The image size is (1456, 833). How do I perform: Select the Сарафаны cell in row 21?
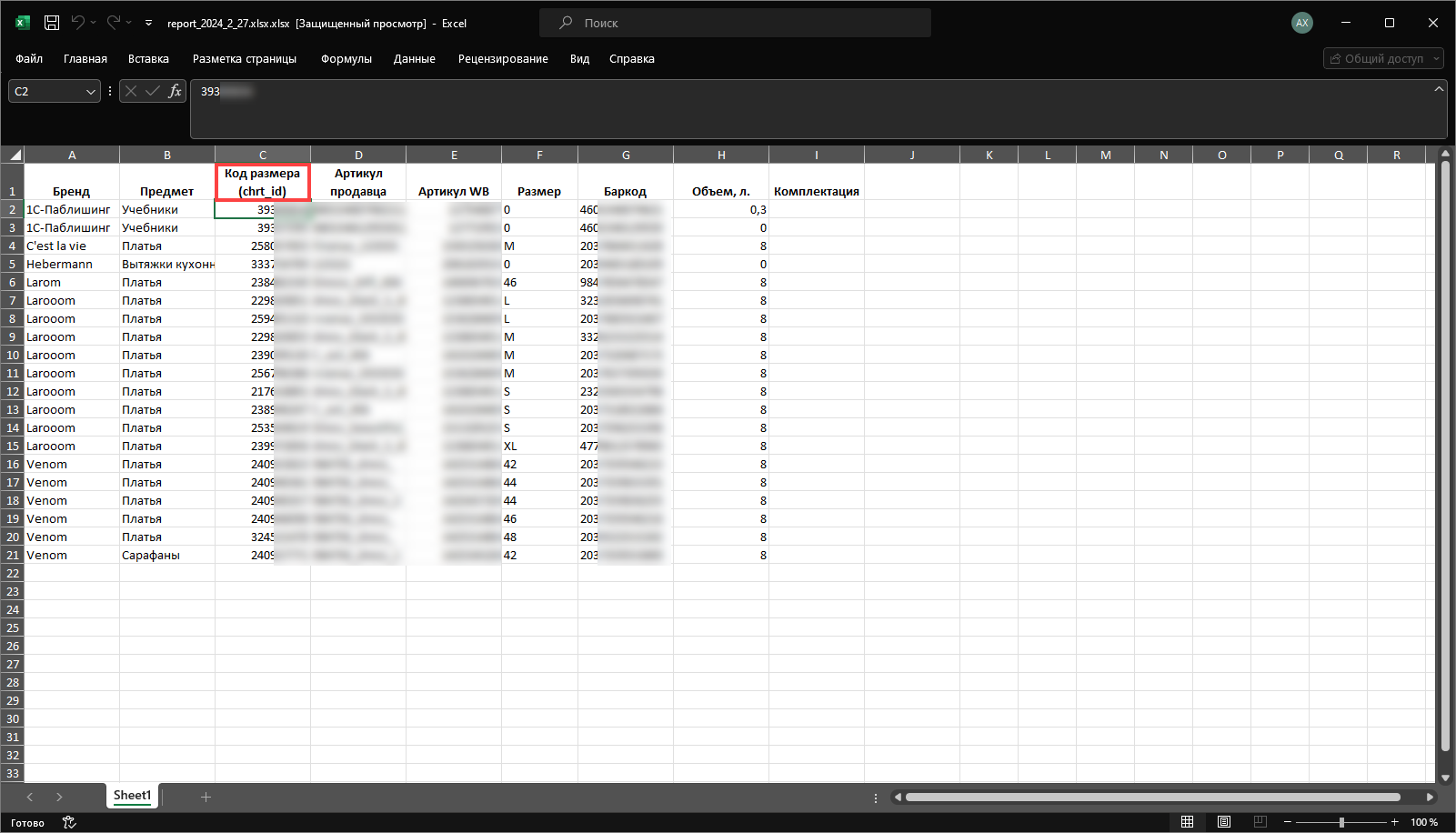click(167, 555)
